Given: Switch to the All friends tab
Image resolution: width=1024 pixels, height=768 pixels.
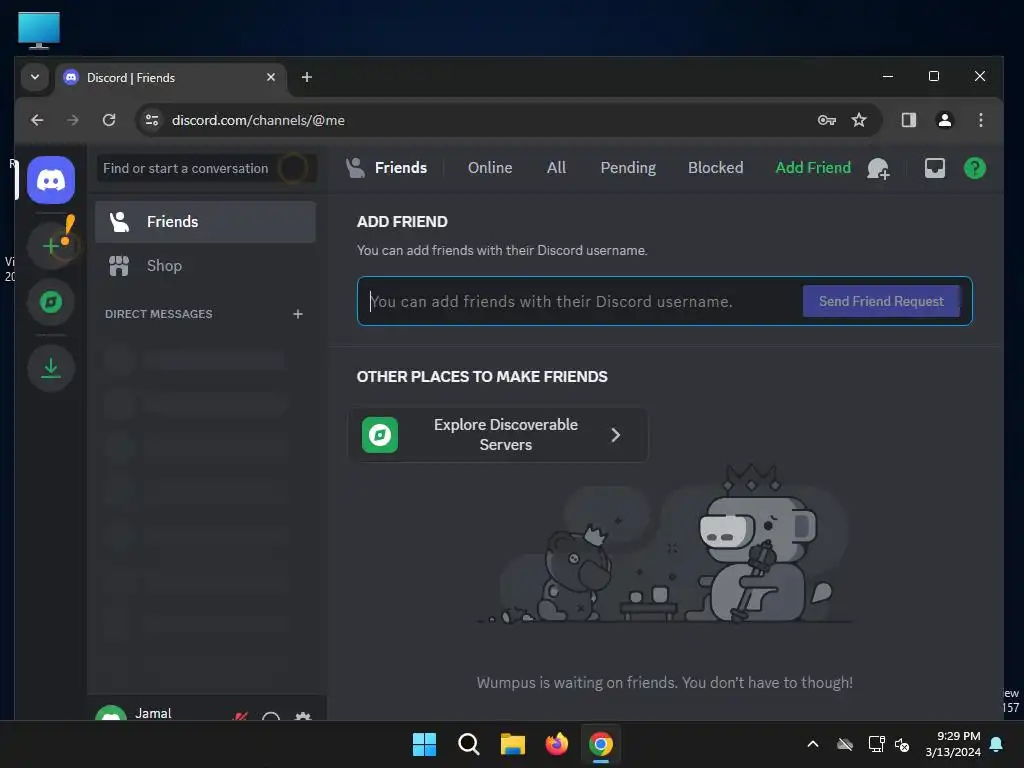Looking at the screenshot, I should 556,168.
